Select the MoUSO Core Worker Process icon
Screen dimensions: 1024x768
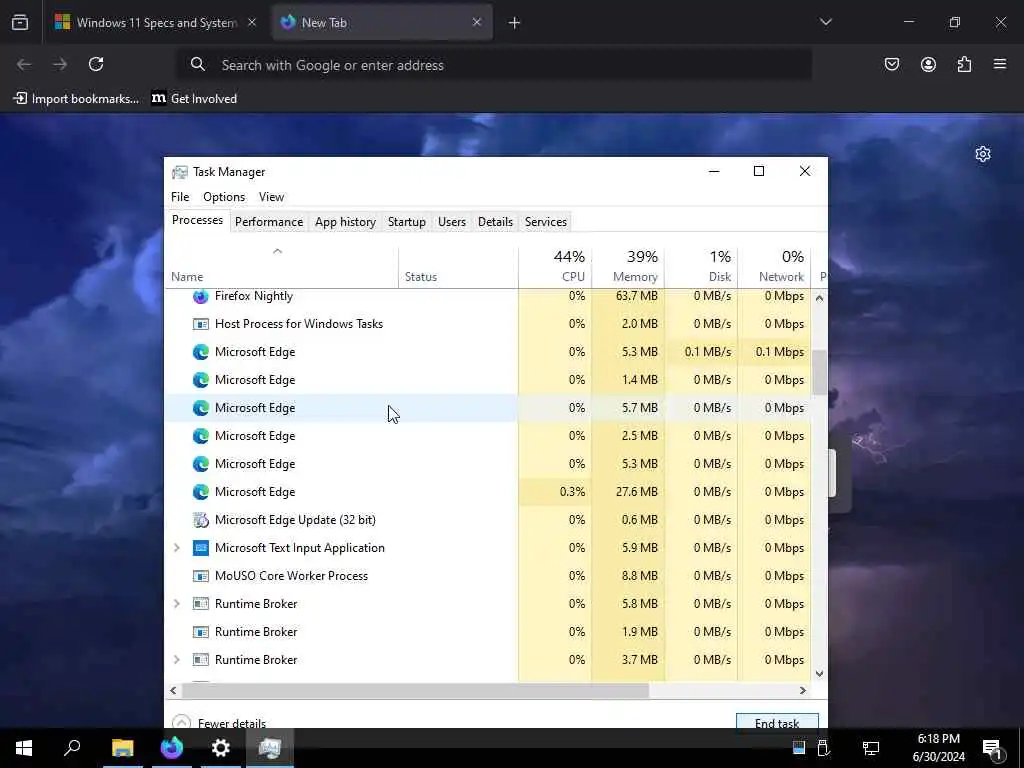coord(200,576)
